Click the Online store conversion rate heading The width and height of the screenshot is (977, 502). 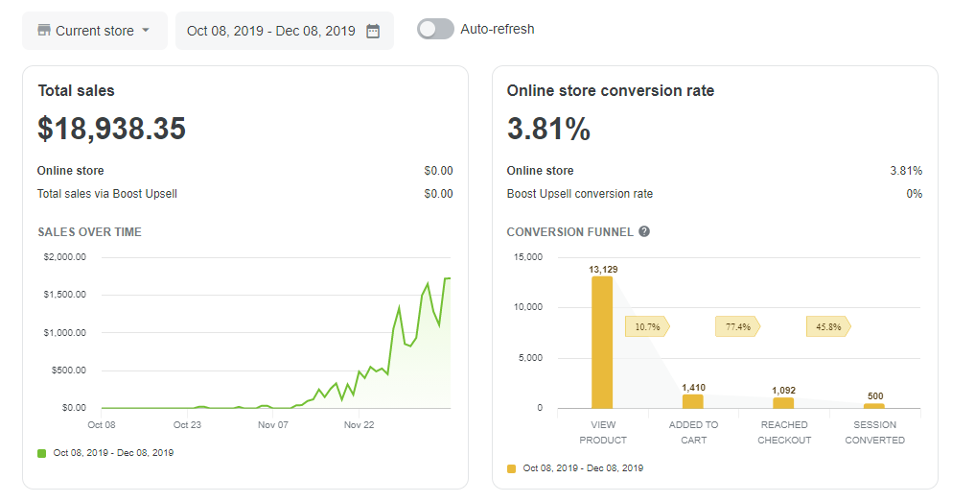611,91
